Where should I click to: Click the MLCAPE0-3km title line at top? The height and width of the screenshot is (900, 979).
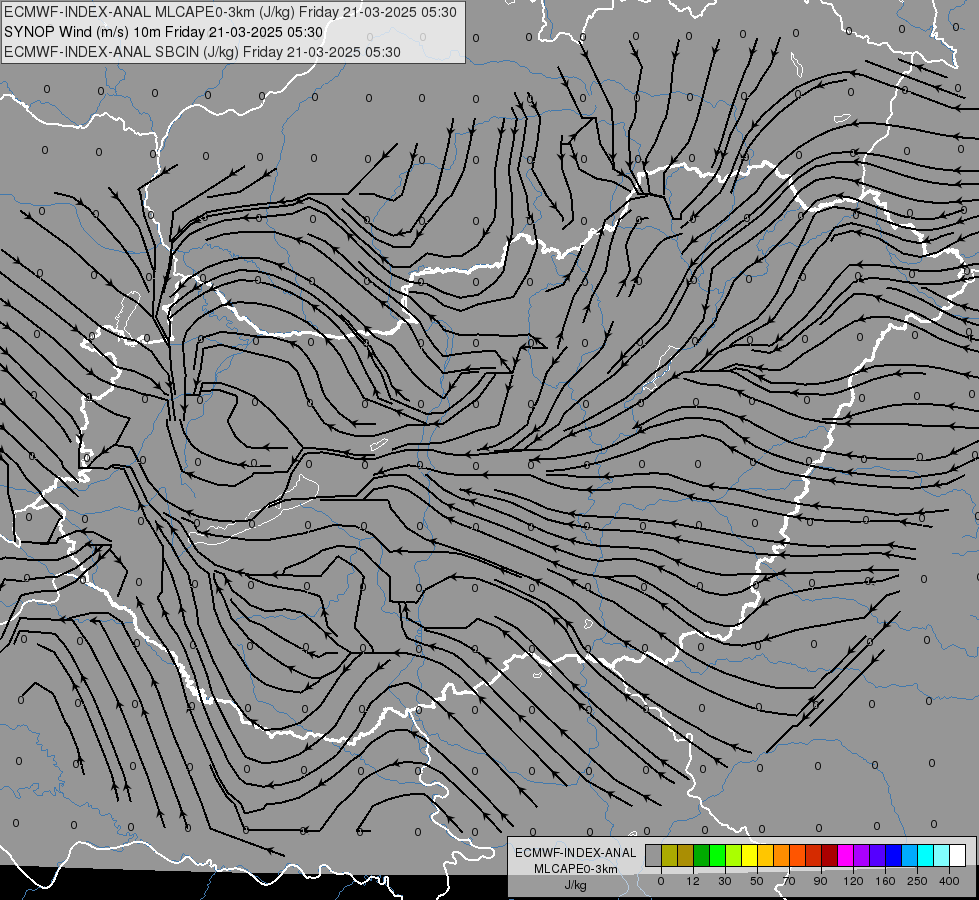(x=230, y=12)
